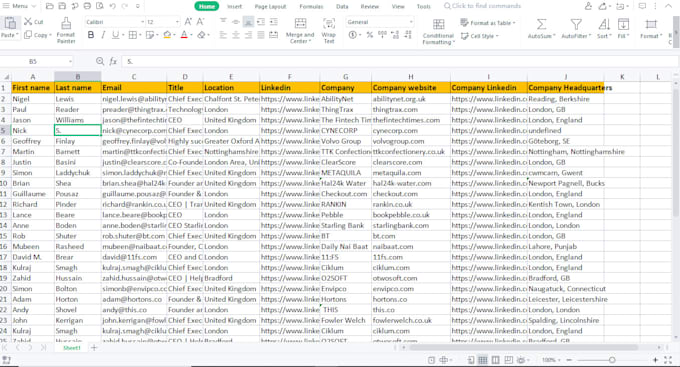Add a new sheet with the plus button

94,347
